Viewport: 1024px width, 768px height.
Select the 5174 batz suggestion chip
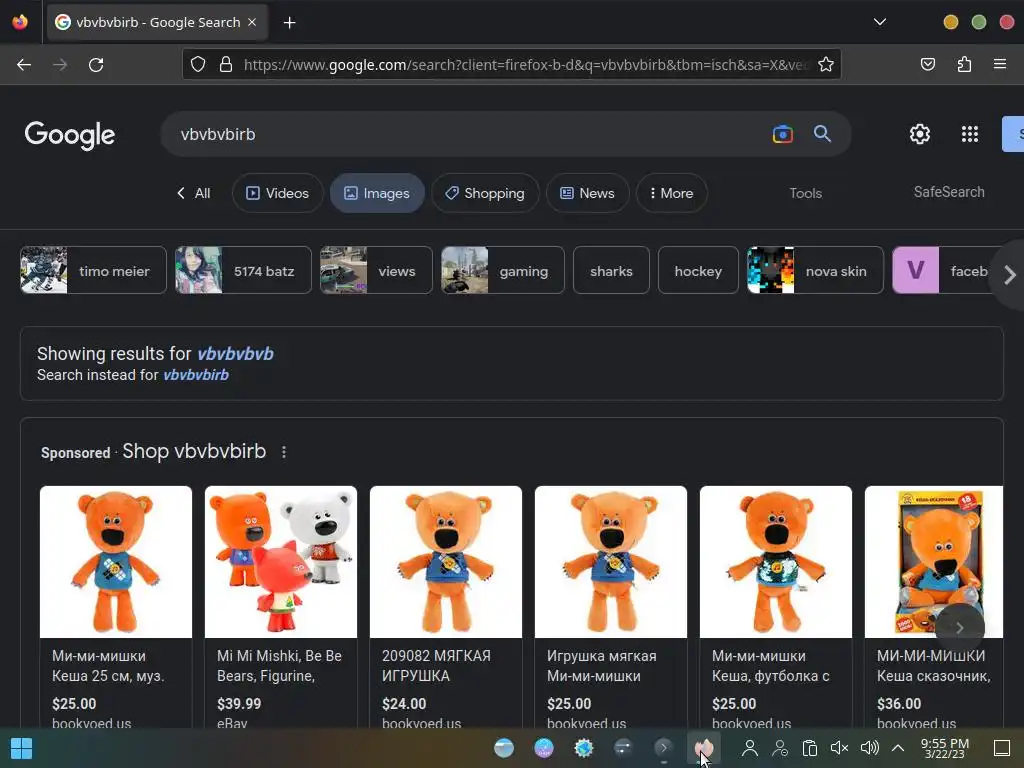(x=244, y=270)
